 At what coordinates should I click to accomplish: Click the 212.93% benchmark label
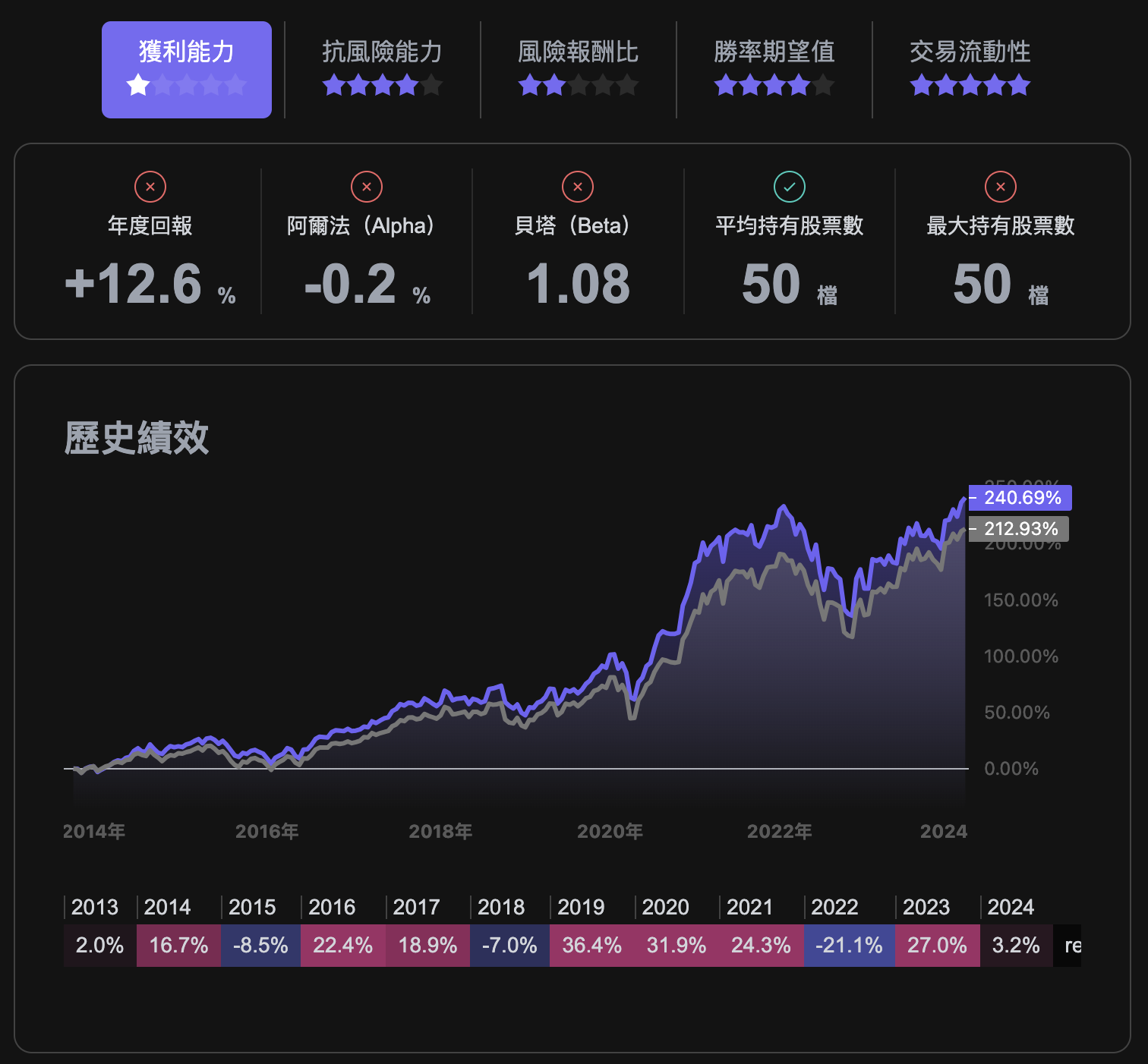(x=1020, y=529)
